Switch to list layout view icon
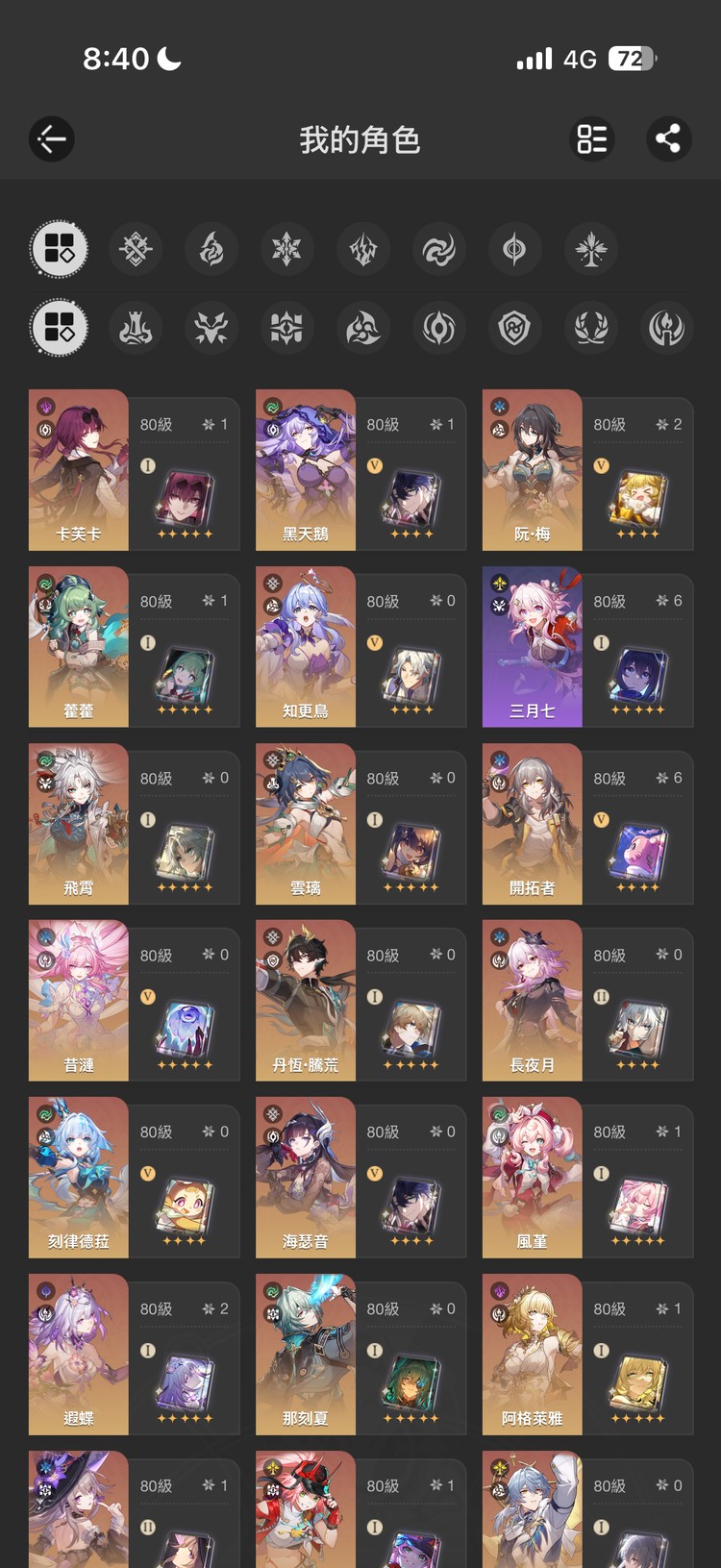The image size is (721, 1568). click(x=592, y=139)
